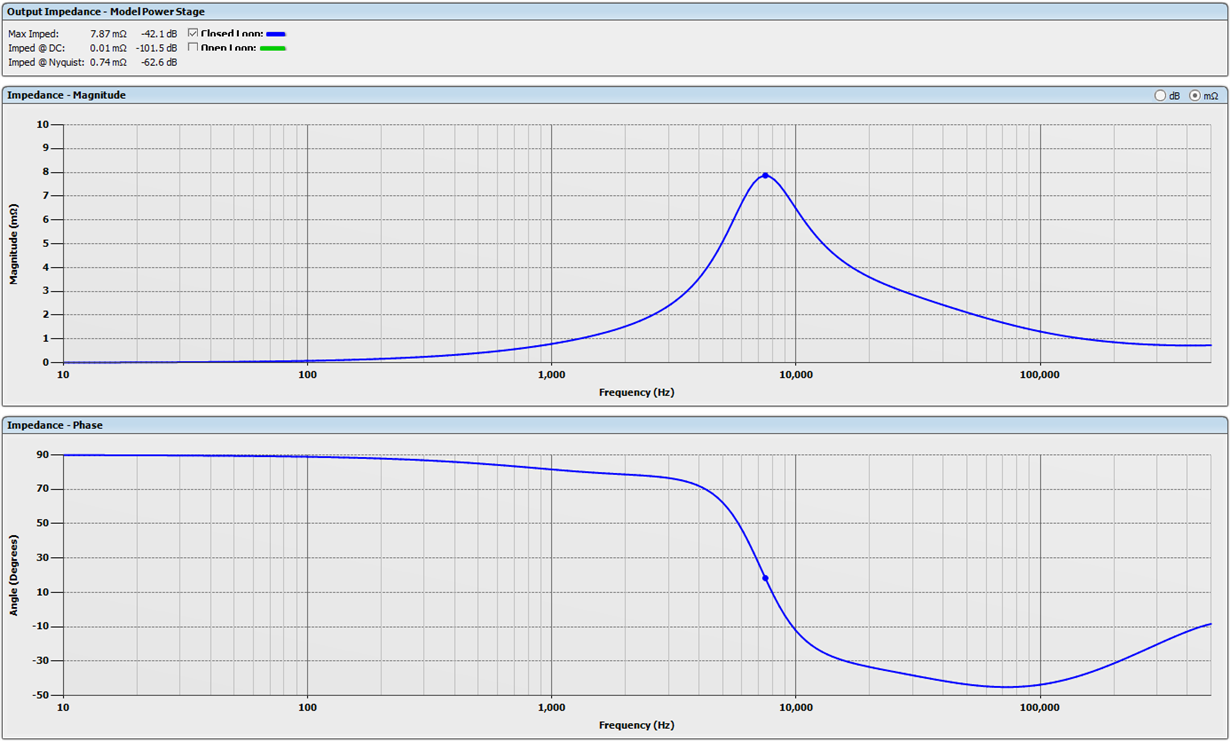Uncheck the Closed Loop checkbox
This screenshot has width=1230, height=741.
[193, 33]
